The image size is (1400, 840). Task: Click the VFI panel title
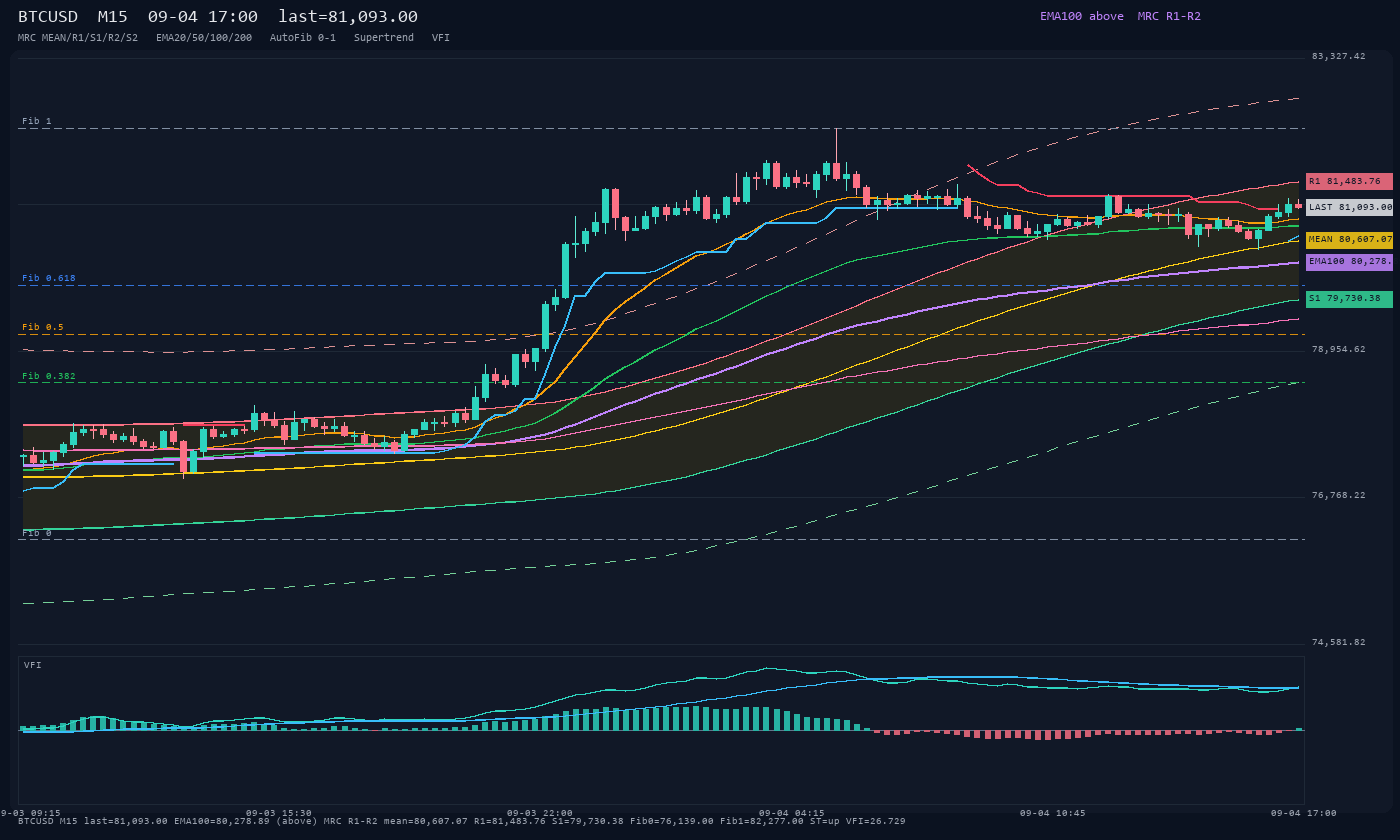[33, 665]
